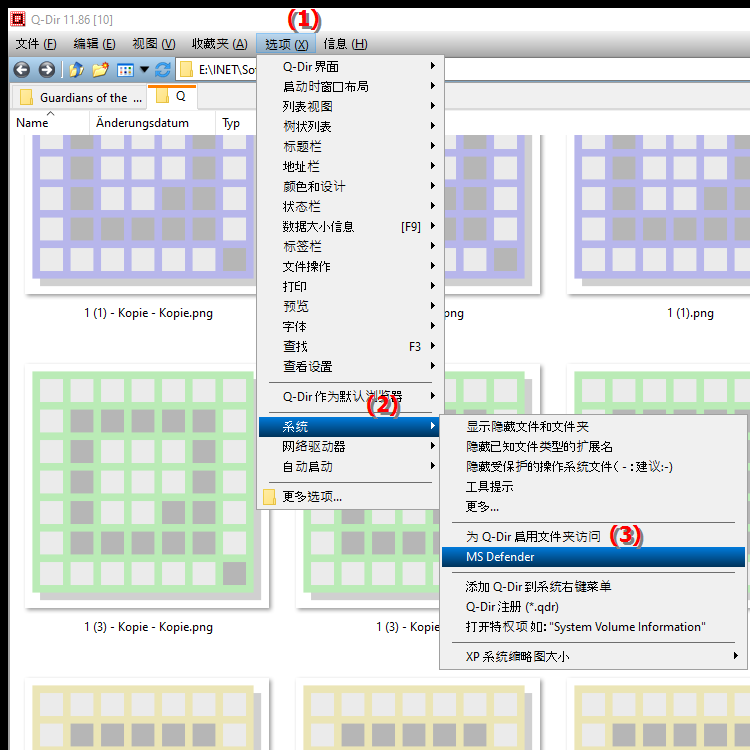This screenshot has height=750, width=750.
Task: Toggle the 工具提示 option
Action: [x=593, y=487]
